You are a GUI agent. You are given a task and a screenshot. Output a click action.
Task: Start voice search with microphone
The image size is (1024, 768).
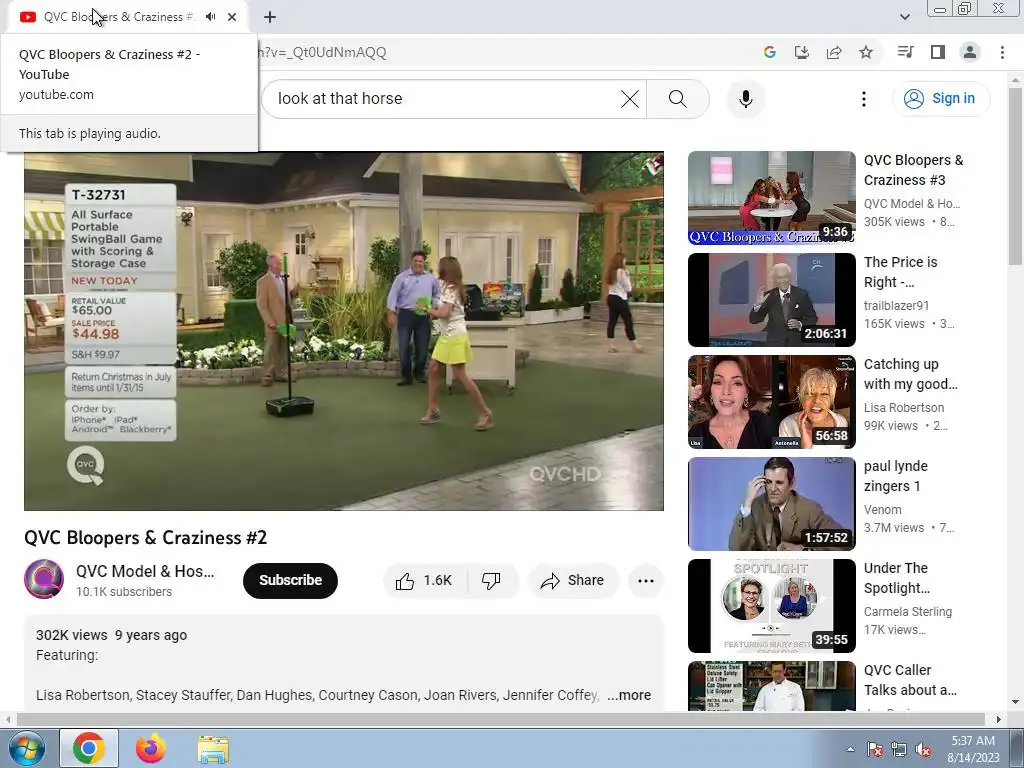click(x=746, y=99)
